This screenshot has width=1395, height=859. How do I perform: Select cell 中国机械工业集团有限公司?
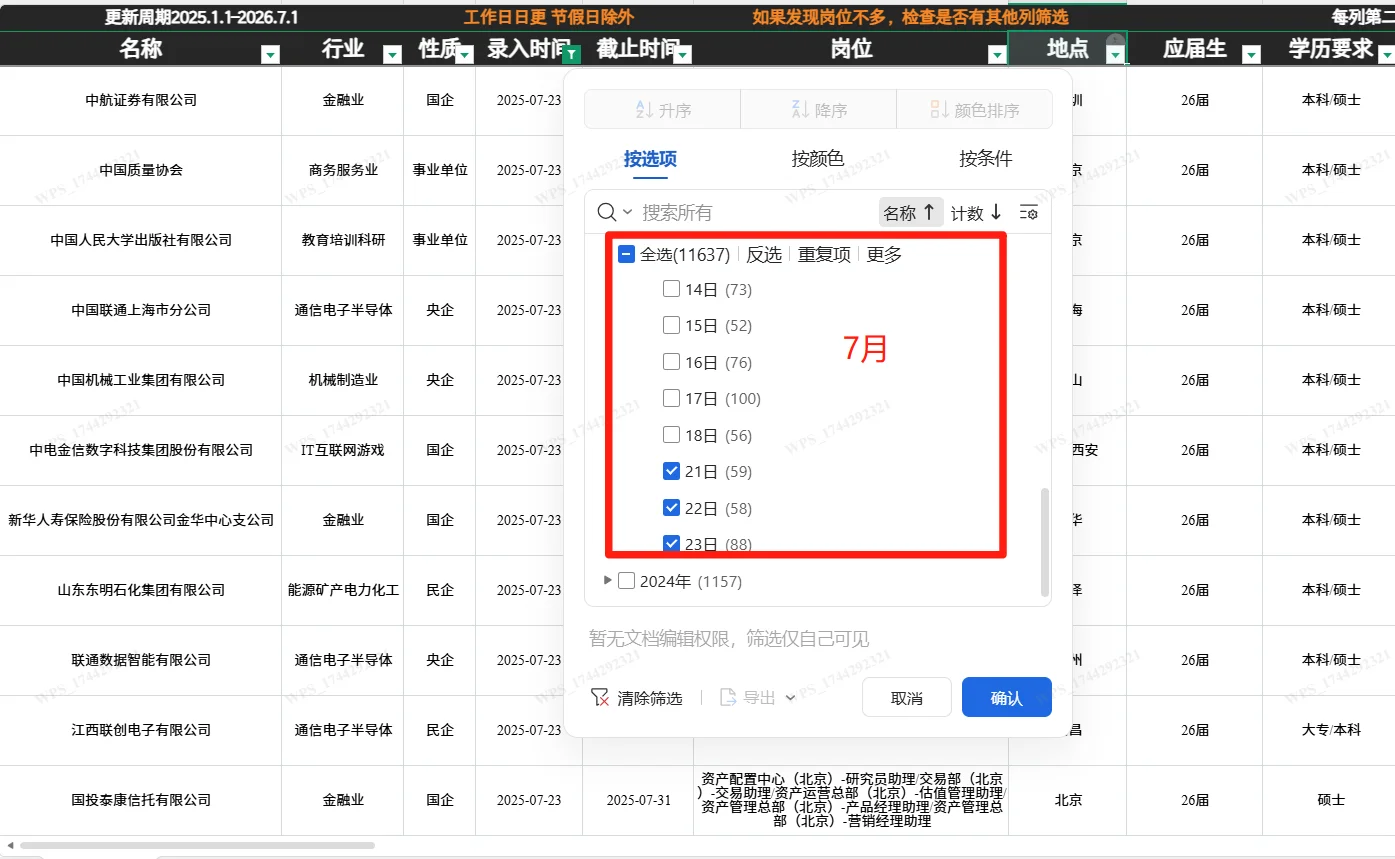[141, 380]
